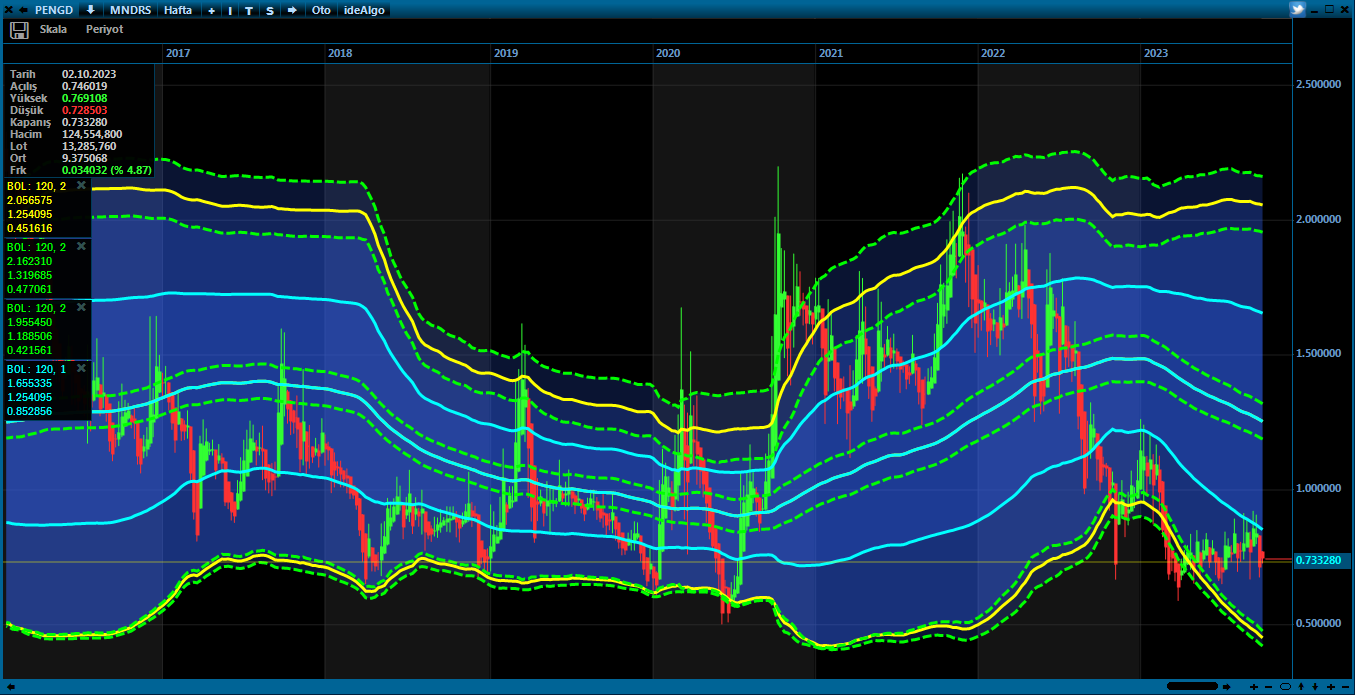Click the oval reset button at bottom
This screenshot has width=1355, height=695.
[x=1285, y=687]
